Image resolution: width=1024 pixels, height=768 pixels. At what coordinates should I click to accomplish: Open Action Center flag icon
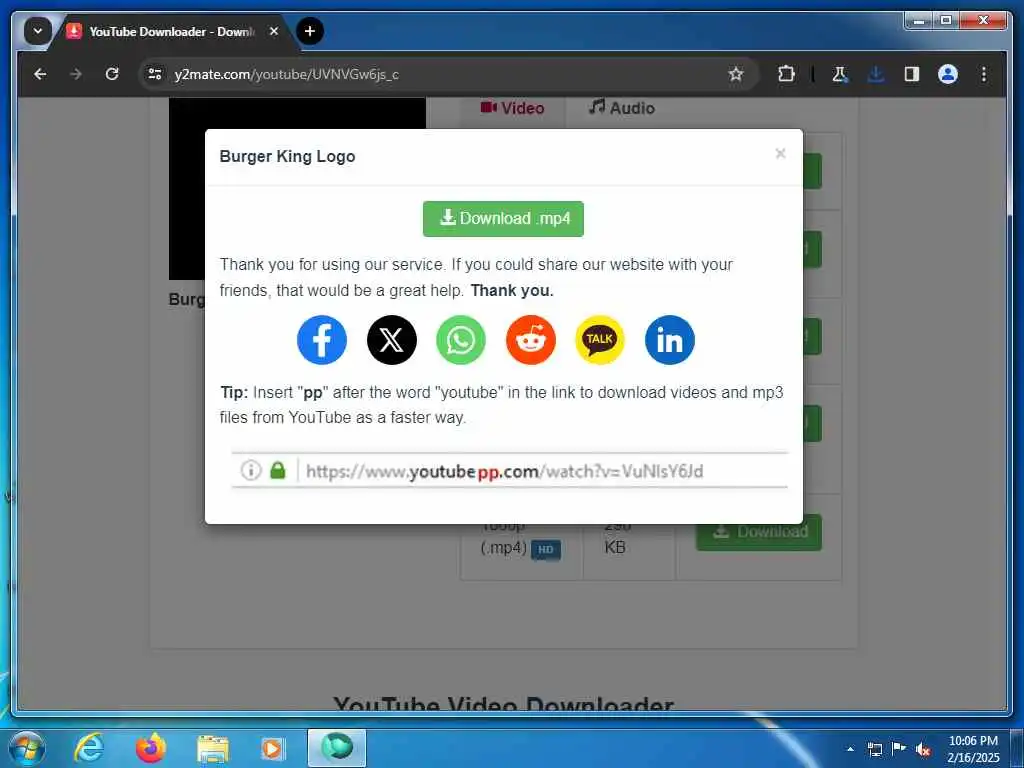pos(899,748)
